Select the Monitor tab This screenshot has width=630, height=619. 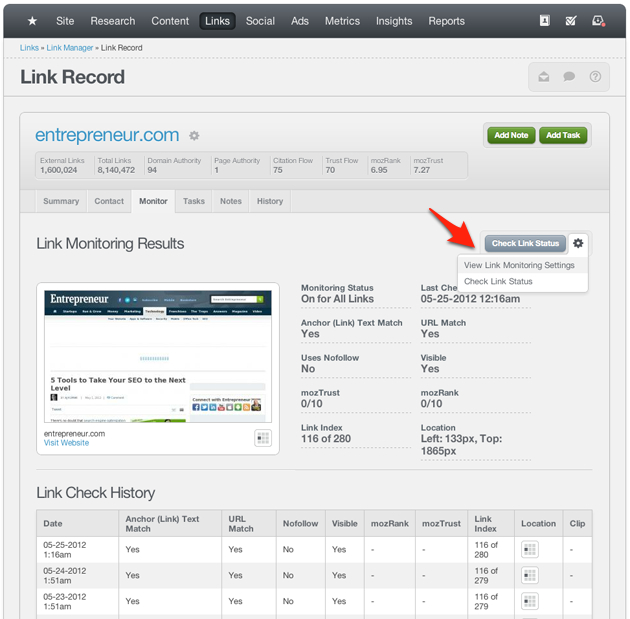tap(153, 201)
